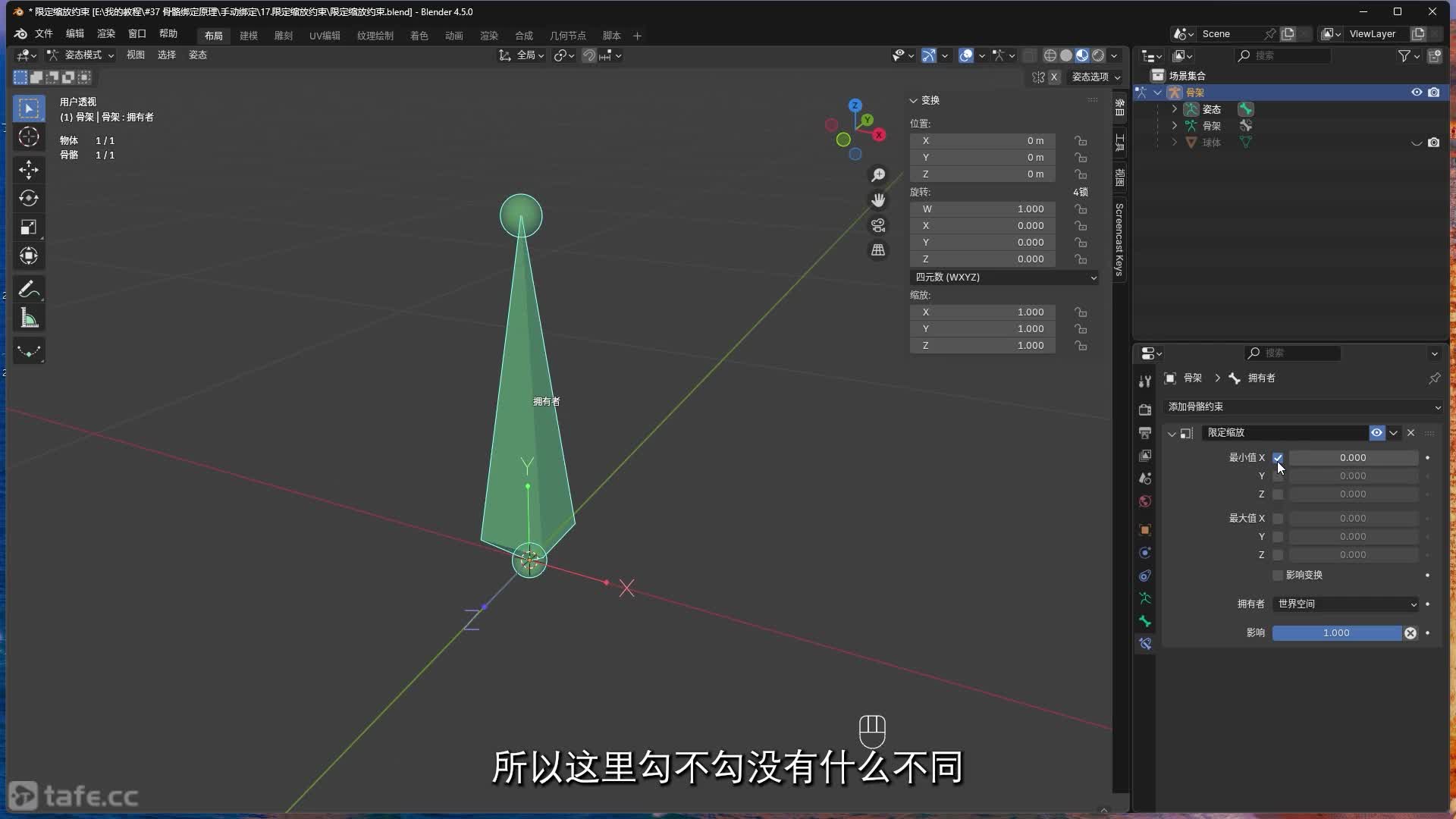
Task: Open the Output properties tab
Action: [1145, 432]
